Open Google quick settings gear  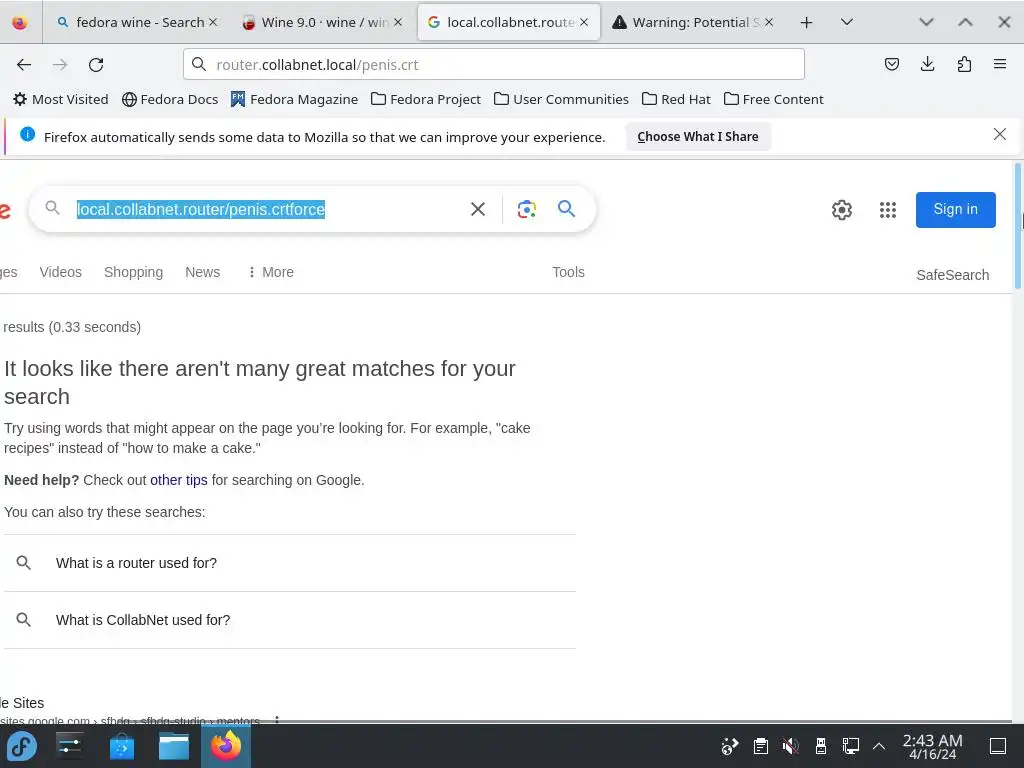point(842,210)
